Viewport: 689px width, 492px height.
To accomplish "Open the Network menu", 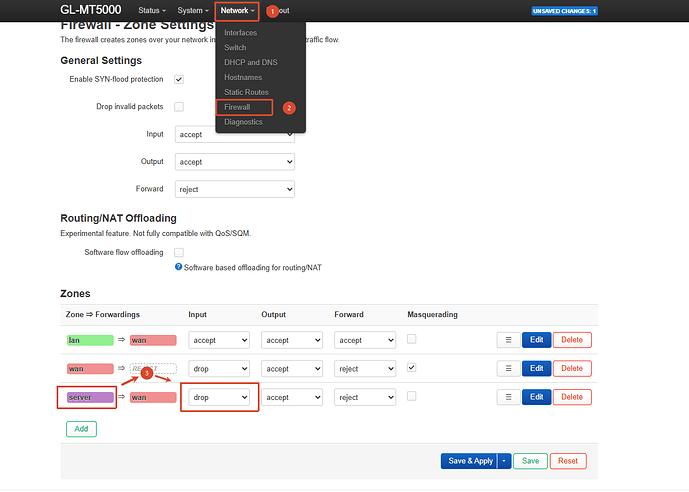I will coord(237,11).
